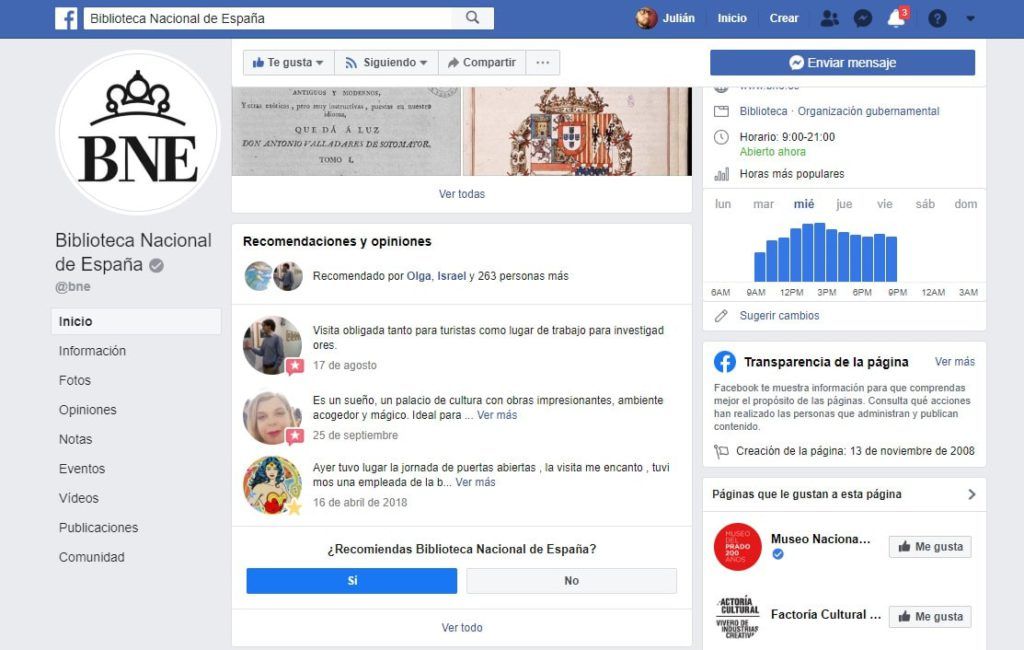Expand Ver más on 16 de abril review
Screen dimensions: 1024x650
click(475, 482)
